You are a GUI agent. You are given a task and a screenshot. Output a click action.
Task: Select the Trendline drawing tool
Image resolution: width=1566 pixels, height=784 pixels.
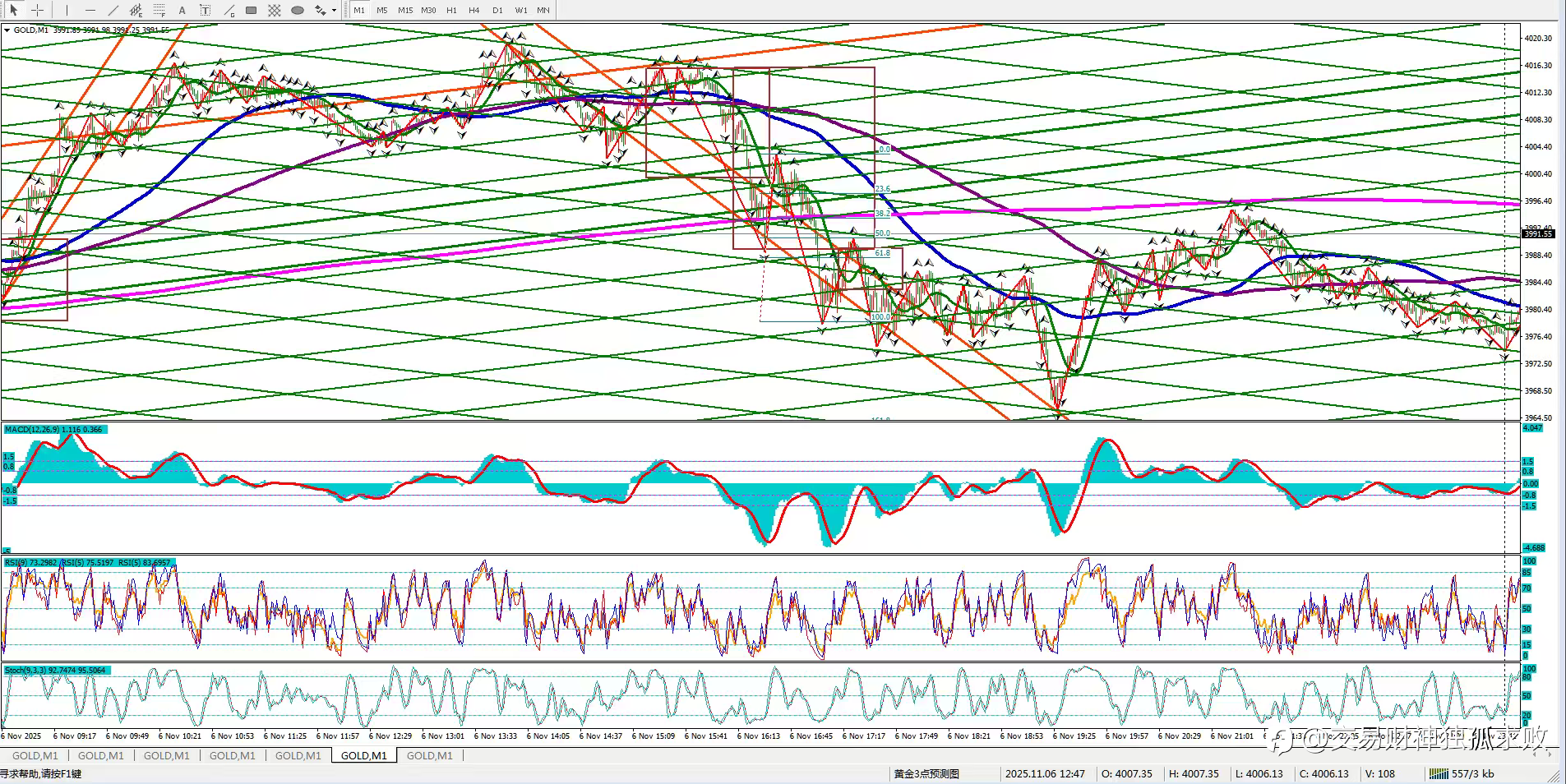click(113, 11)
